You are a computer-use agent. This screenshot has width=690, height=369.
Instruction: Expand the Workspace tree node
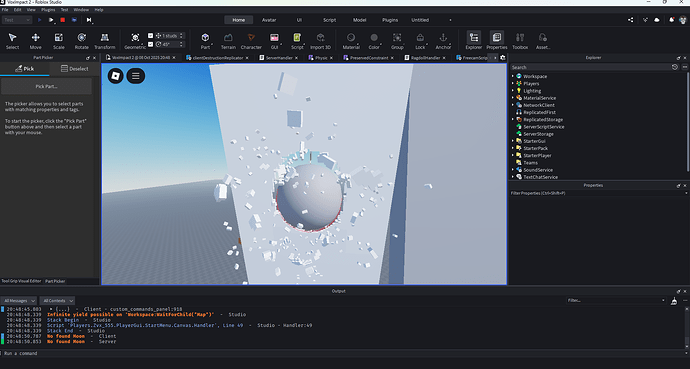tap(513, 77)
